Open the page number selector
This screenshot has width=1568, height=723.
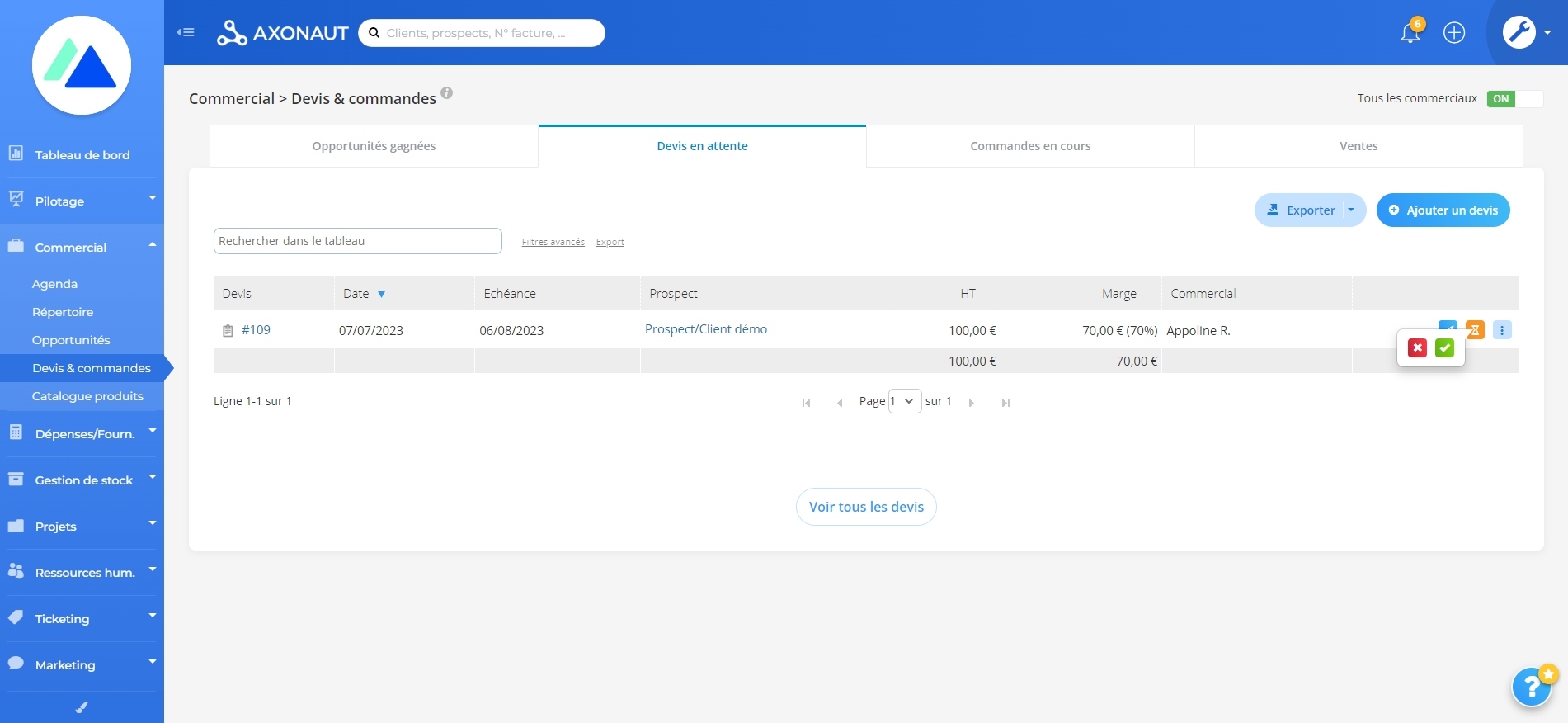(905, 401)
